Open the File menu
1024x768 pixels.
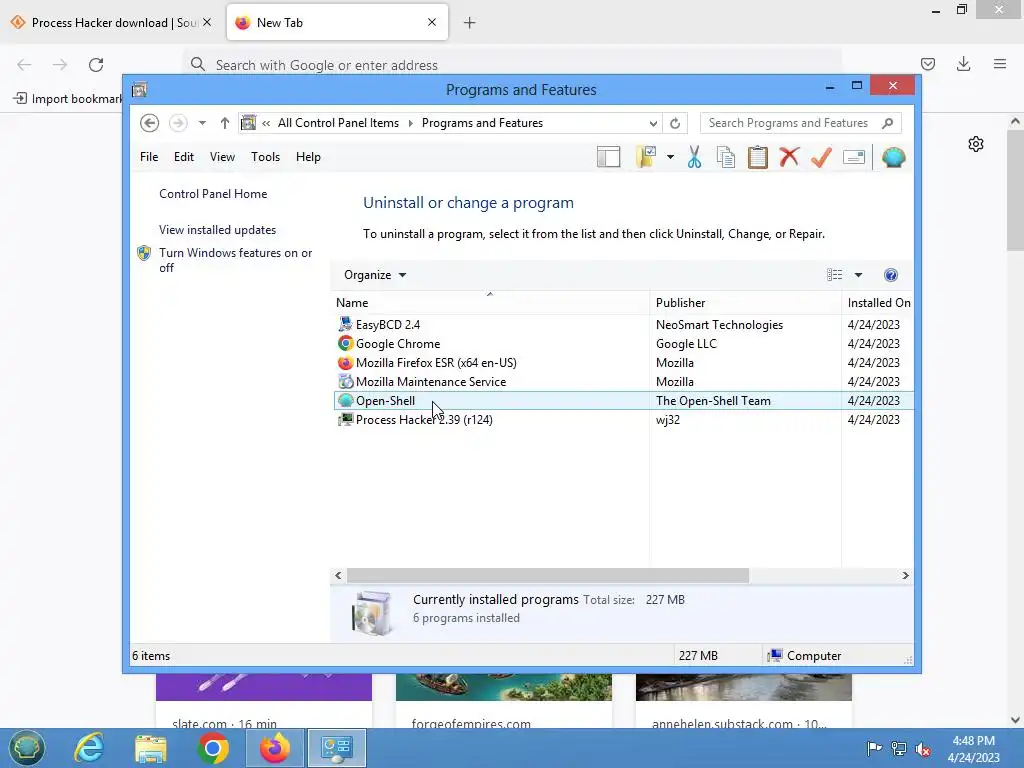coord(149,157)
